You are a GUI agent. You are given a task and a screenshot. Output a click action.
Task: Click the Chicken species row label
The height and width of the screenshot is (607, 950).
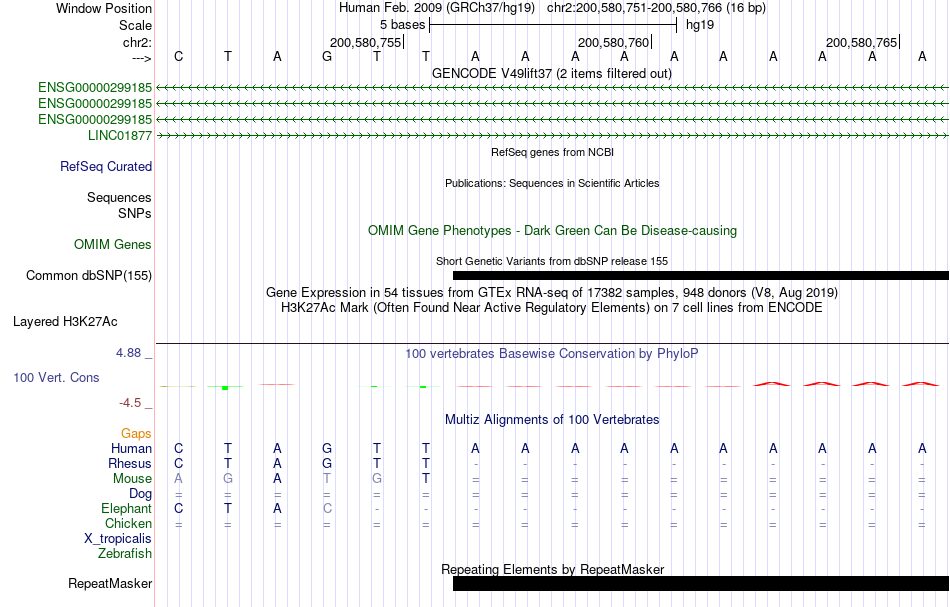(x=128, y=523)
